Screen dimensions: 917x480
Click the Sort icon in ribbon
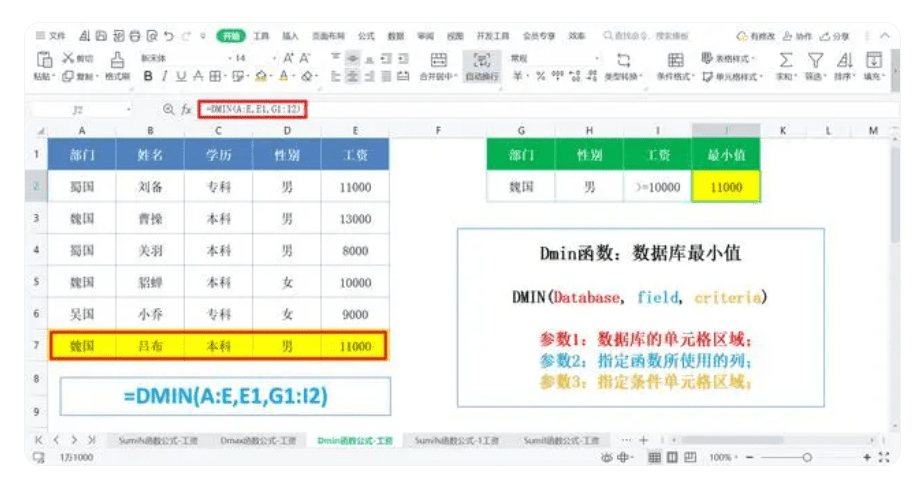[844, 61]
